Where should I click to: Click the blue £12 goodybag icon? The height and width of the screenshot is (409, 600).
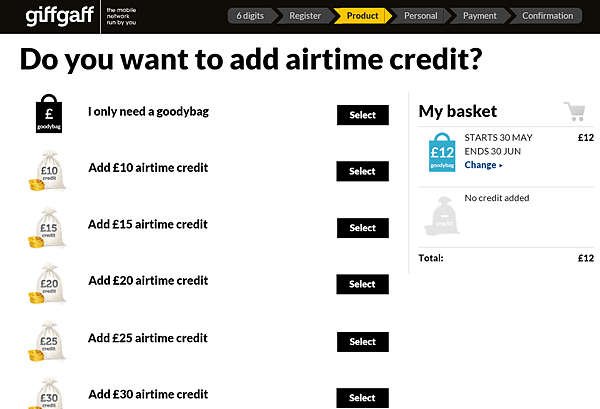[x=442, y=152]
